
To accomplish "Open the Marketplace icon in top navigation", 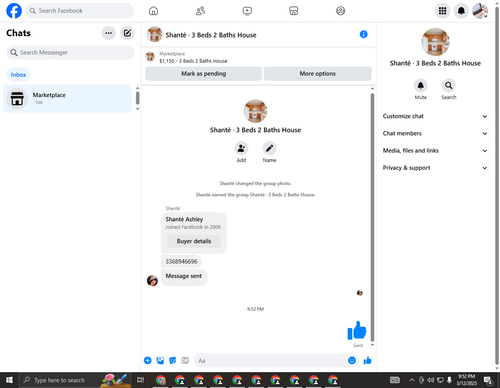I will pyautogui.click(x=294, y=11).
